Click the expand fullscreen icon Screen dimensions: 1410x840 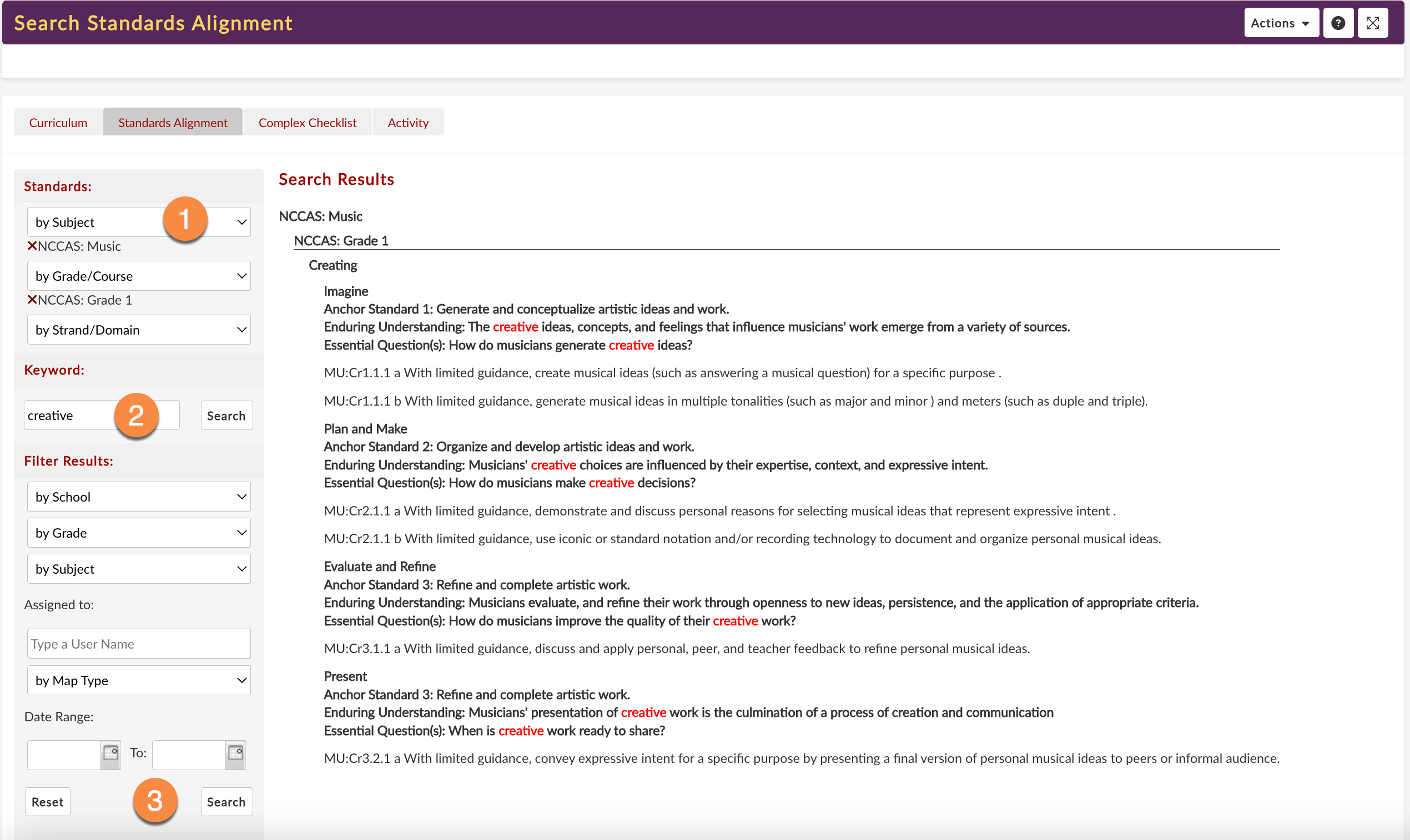(x=1372, y=23)
